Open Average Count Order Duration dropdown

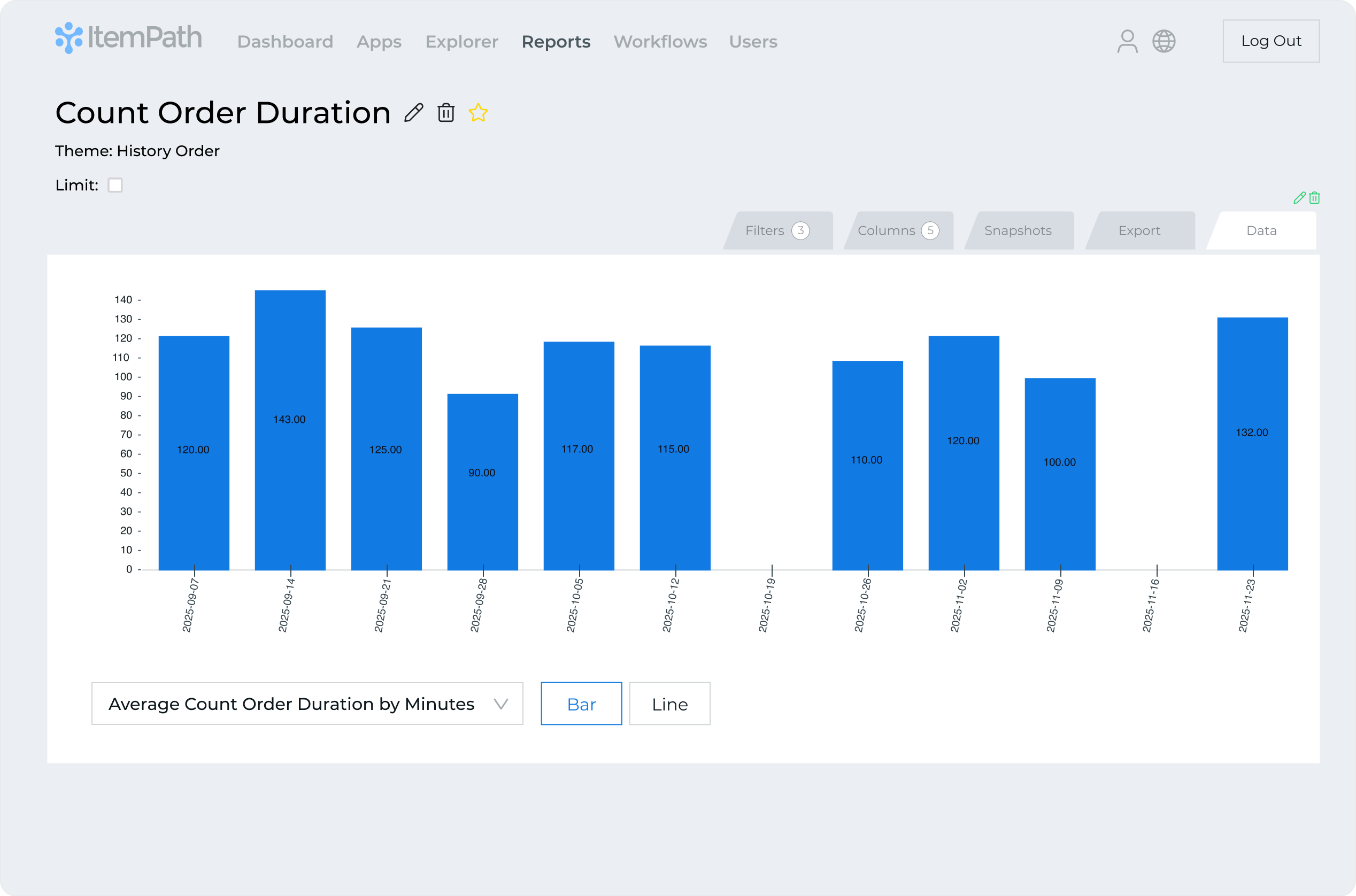(291, 704)
